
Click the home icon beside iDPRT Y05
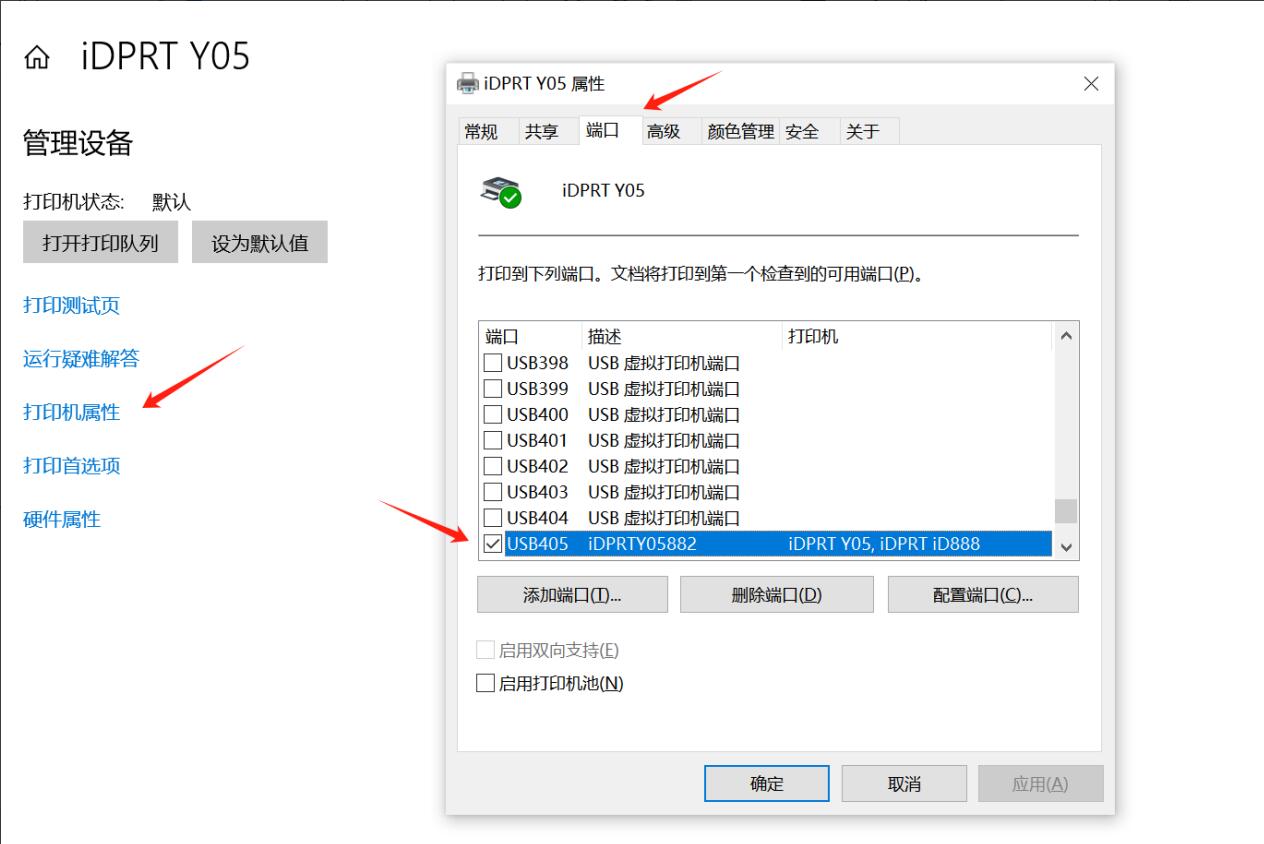click(x=37, y=60)
